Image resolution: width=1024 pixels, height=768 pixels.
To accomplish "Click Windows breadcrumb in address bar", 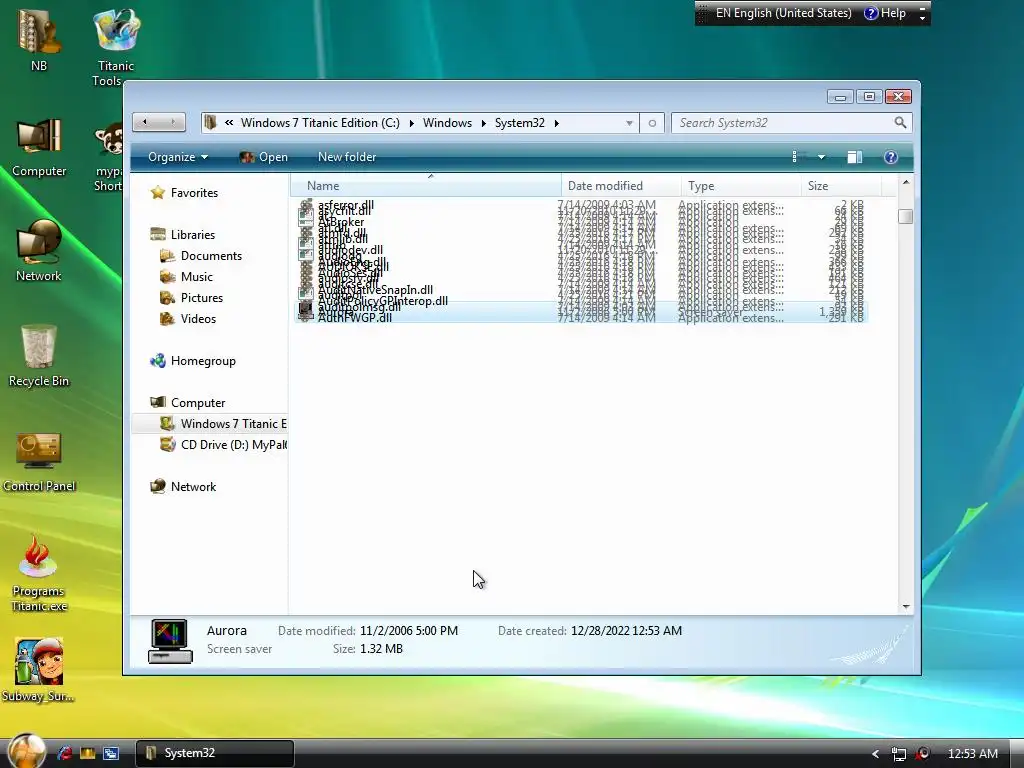I will (x=447, y=123).
